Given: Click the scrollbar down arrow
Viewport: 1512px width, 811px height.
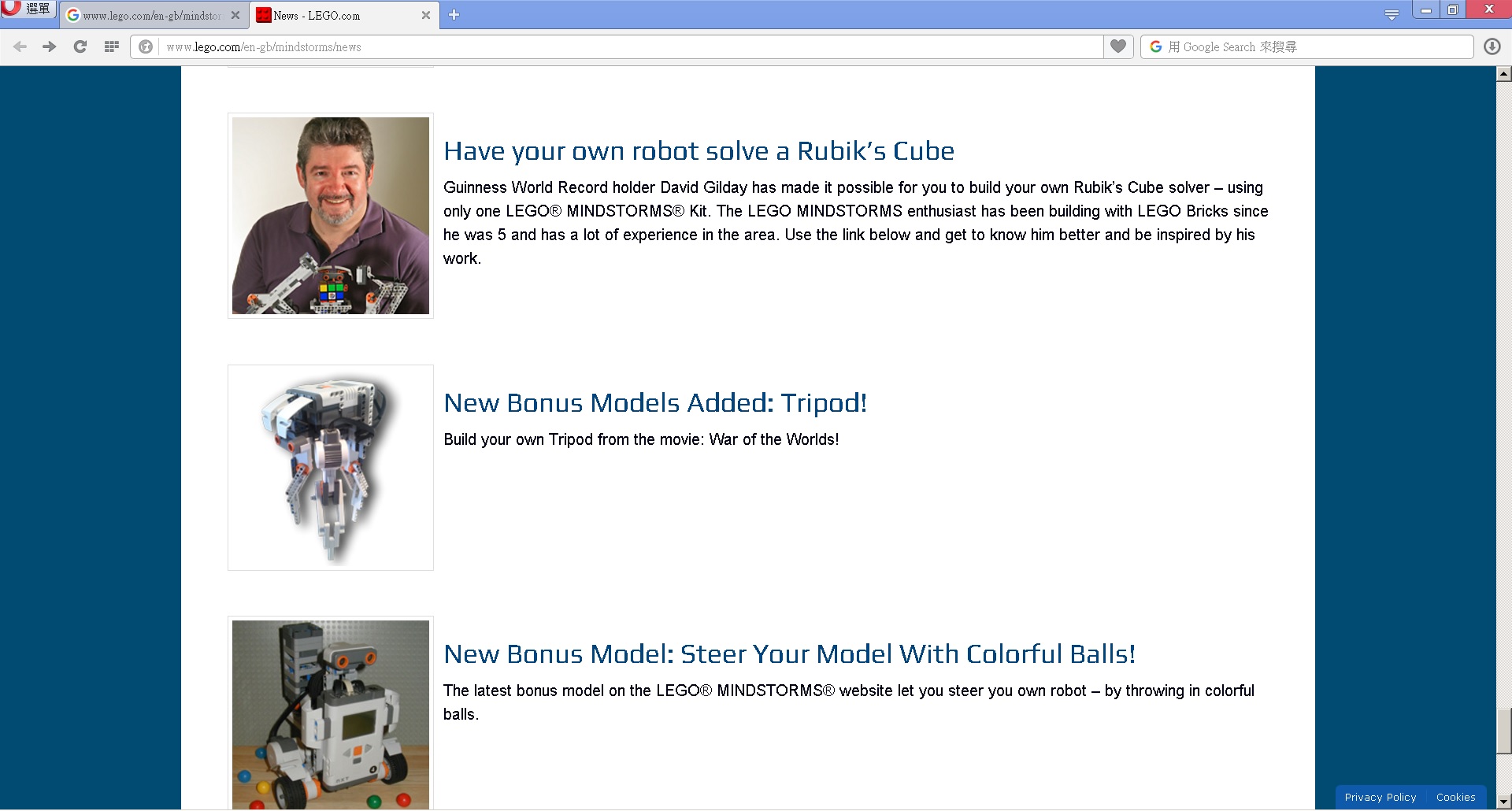Looking at the screenshot, I should click(1503, 802).
